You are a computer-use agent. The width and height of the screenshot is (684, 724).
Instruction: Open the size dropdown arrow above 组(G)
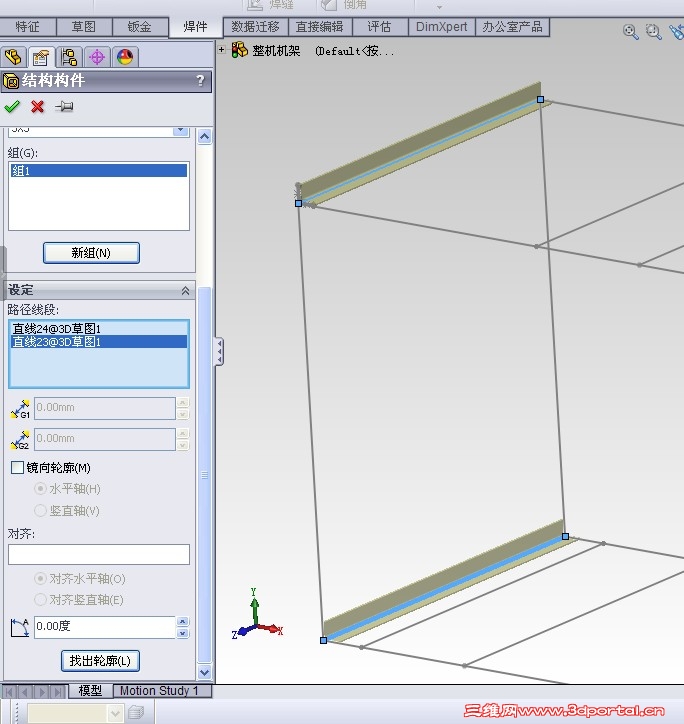[x=181, y=131]
